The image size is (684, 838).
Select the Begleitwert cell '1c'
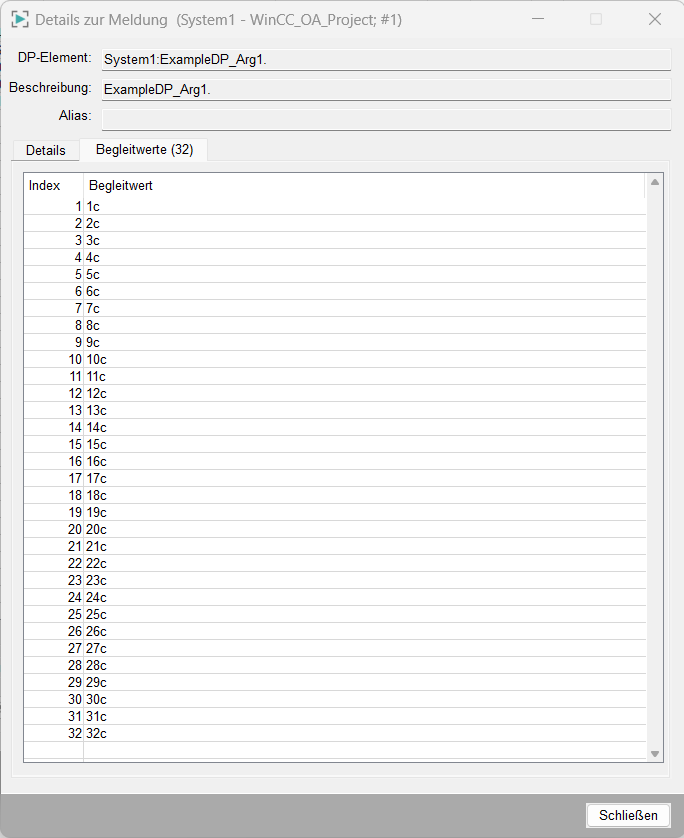coord(364,206)
